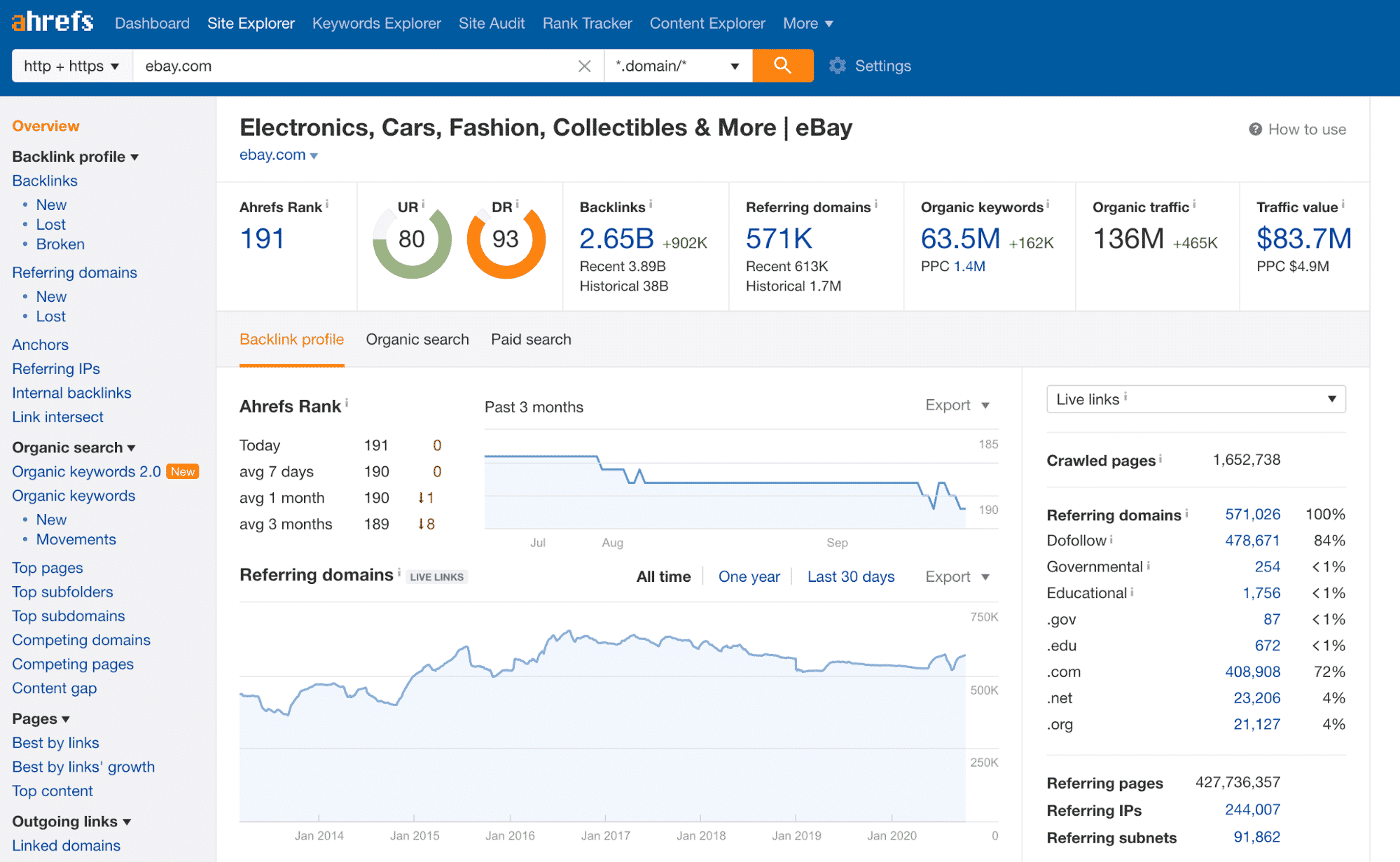Image resolution: width=1400 pixels, height=862 pixels.
Task: Switch to the Paid search tab
Action: [530, 340]
